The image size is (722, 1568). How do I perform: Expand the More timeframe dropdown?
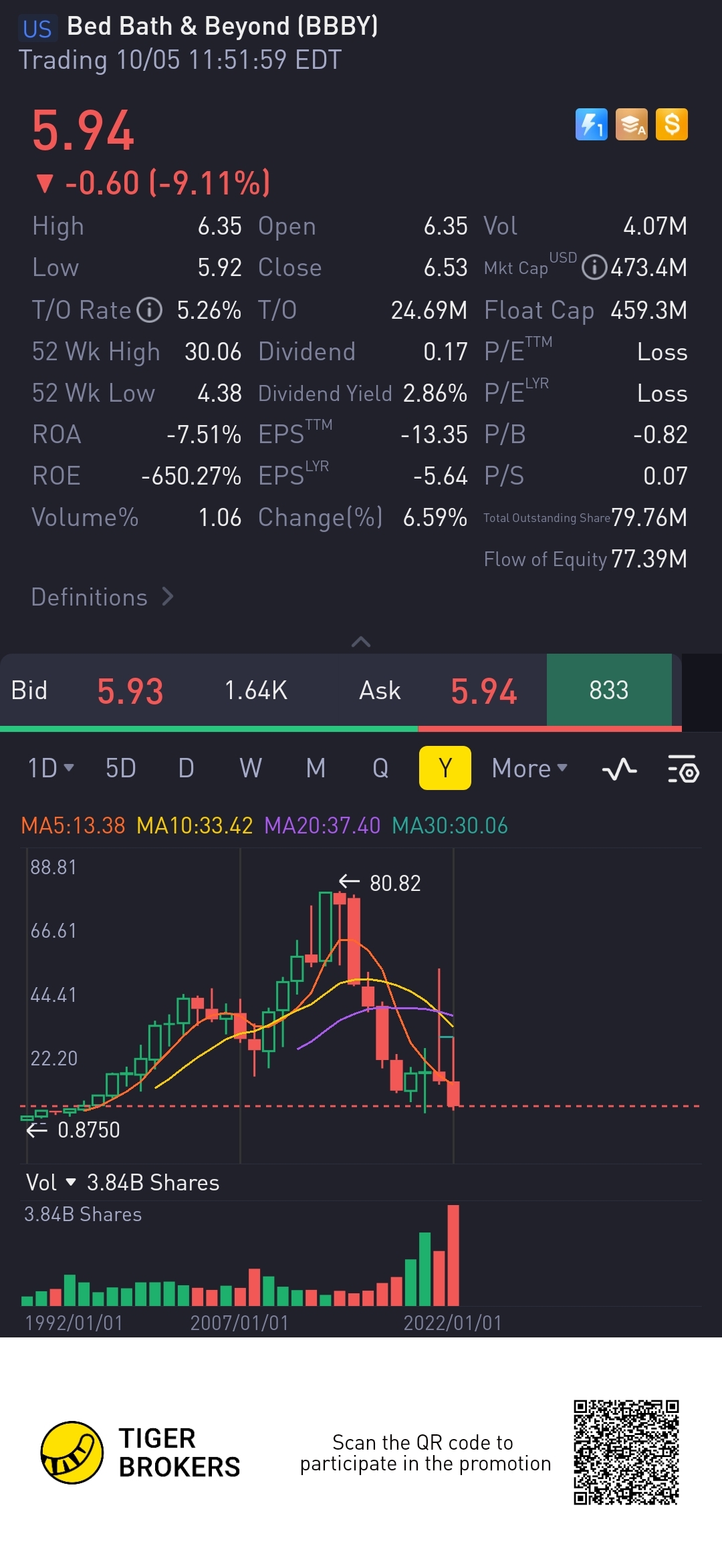[529, 768]
